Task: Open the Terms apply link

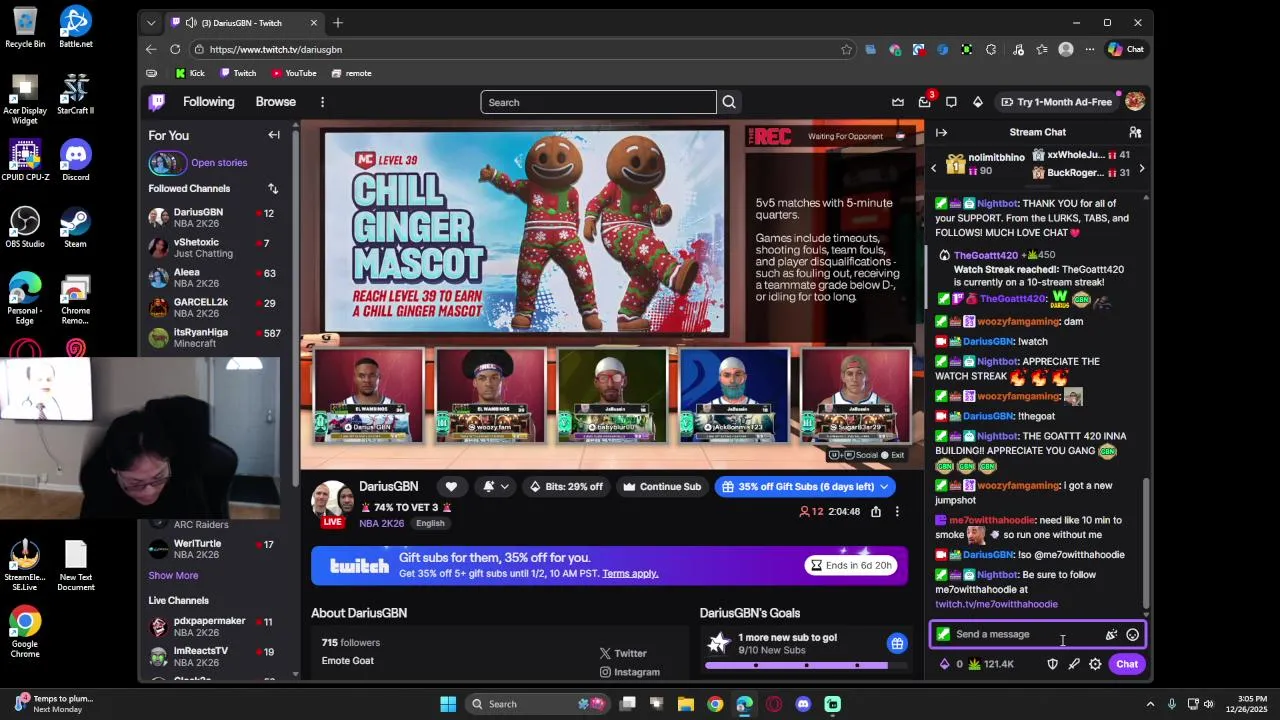Action: point(630,573)
